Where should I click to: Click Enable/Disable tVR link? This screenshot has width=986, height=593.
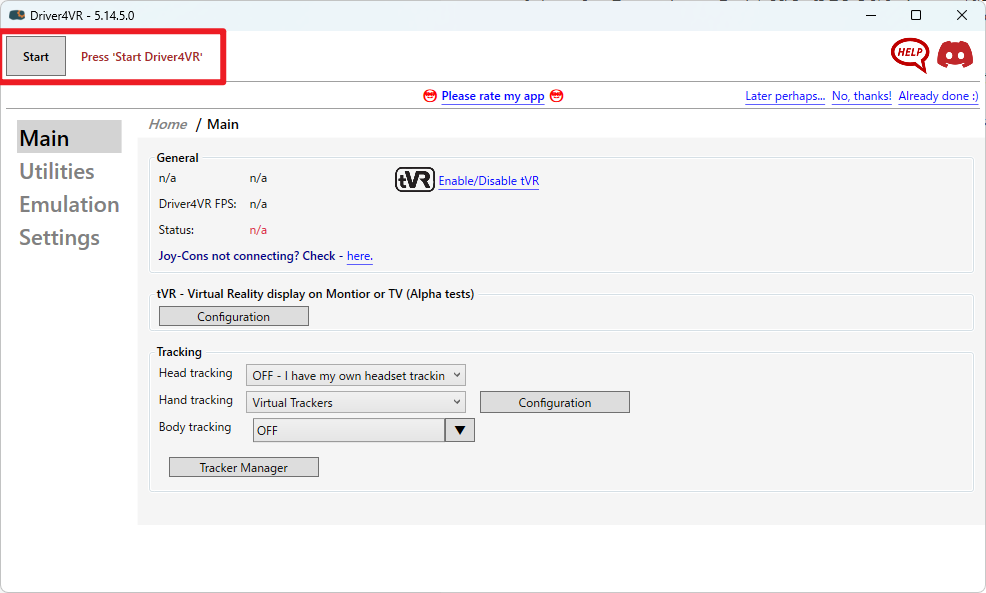point(489,181)
